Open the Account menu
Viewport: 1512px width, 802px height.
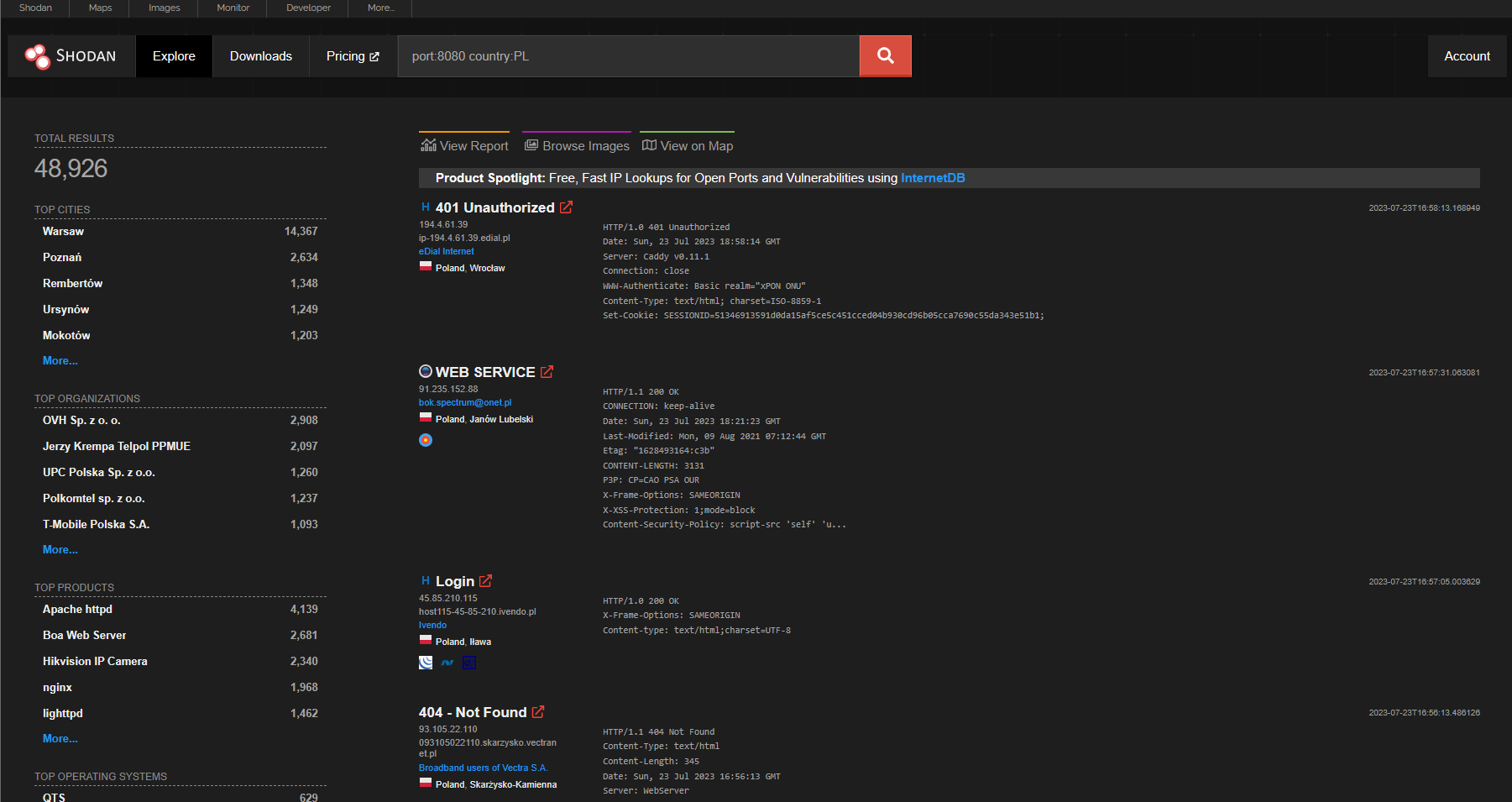(1467, 56)
